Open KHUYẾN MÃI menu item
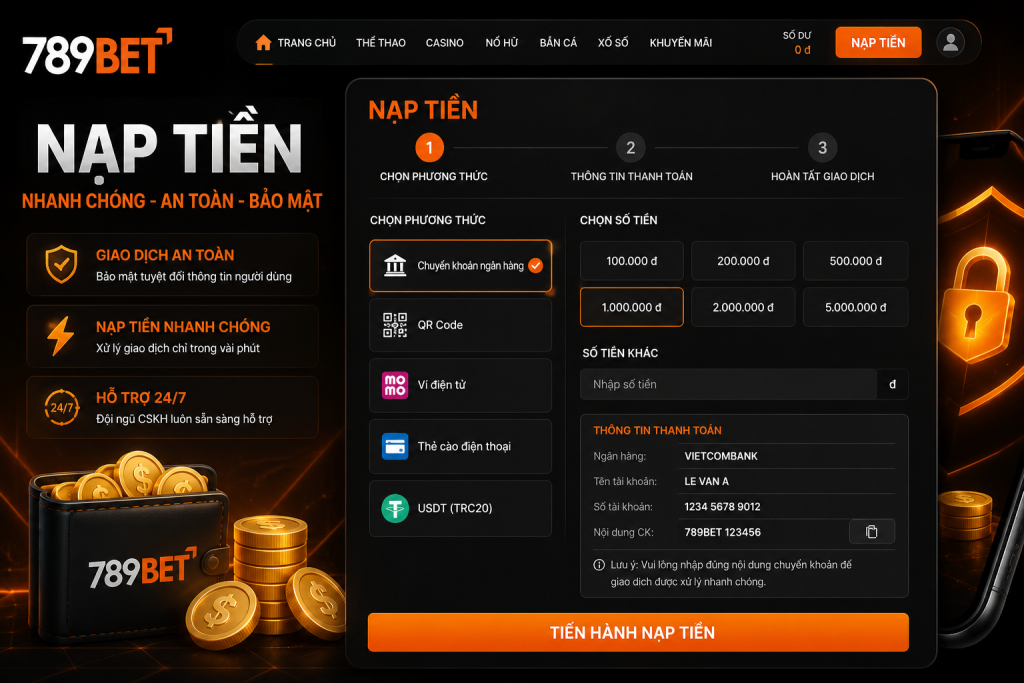Screen dimensions: 1024x683 (680, 43)
